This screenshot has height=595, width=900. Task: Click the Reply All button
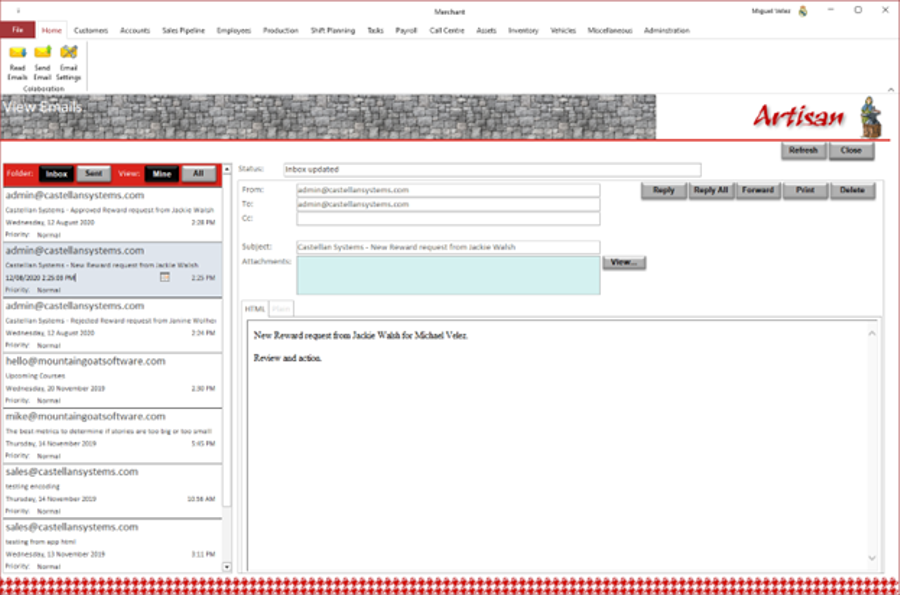coord(711,190)
